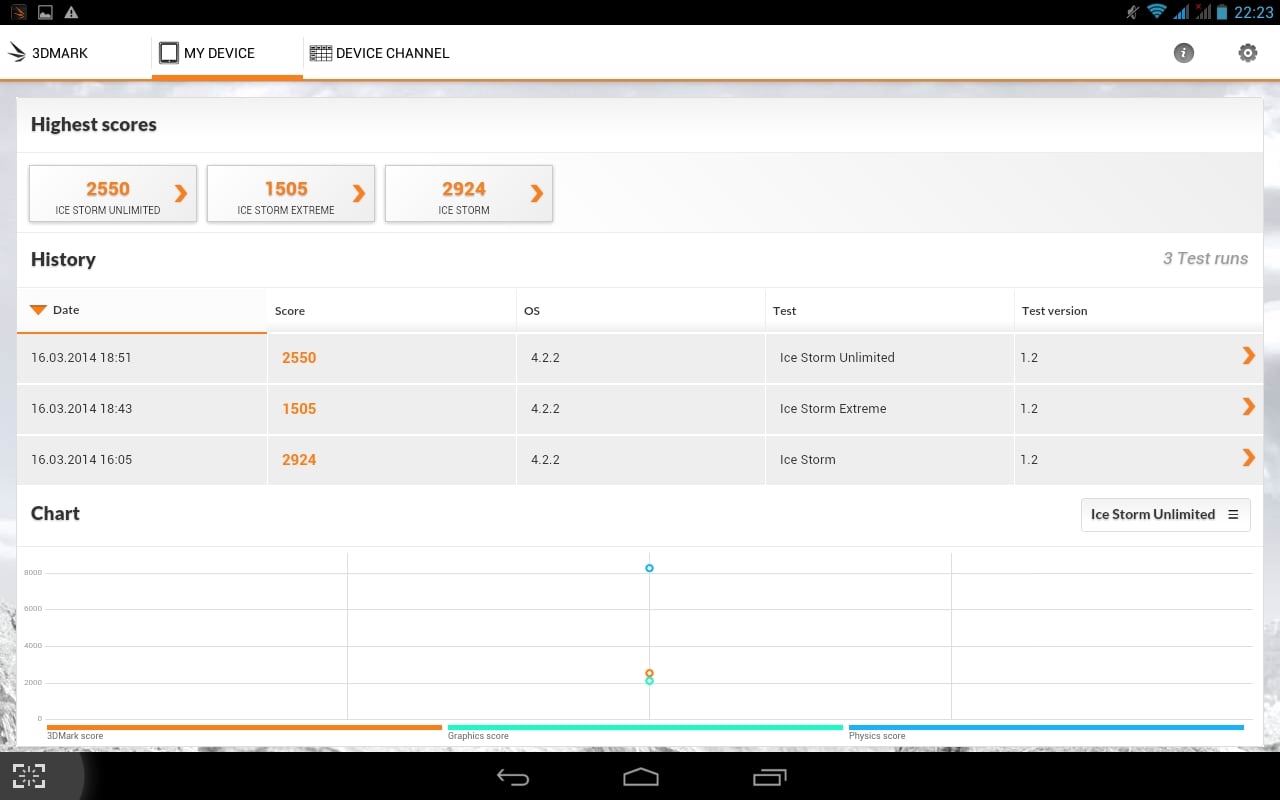Tap the 22:23 clock in status bar
Viewport: 1280px width, 800px height.
(1254, 12)
